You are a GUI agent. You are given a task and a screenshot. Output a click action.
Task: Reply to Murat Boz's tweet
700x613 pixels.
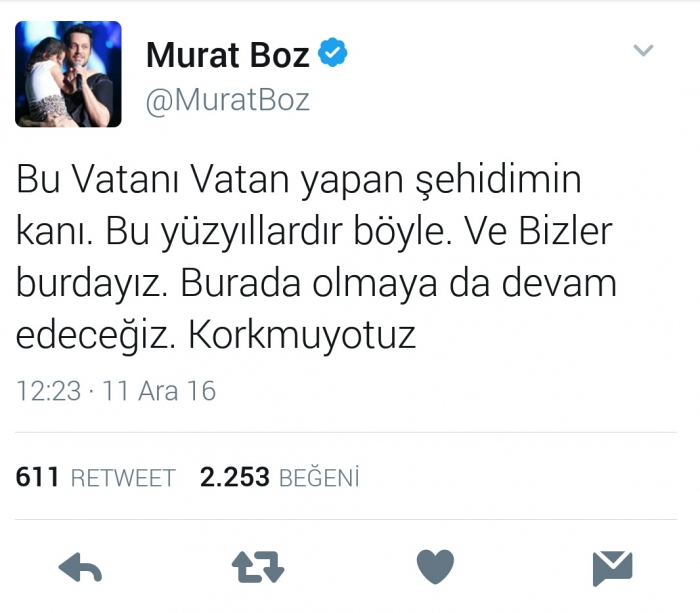[80, 567]
